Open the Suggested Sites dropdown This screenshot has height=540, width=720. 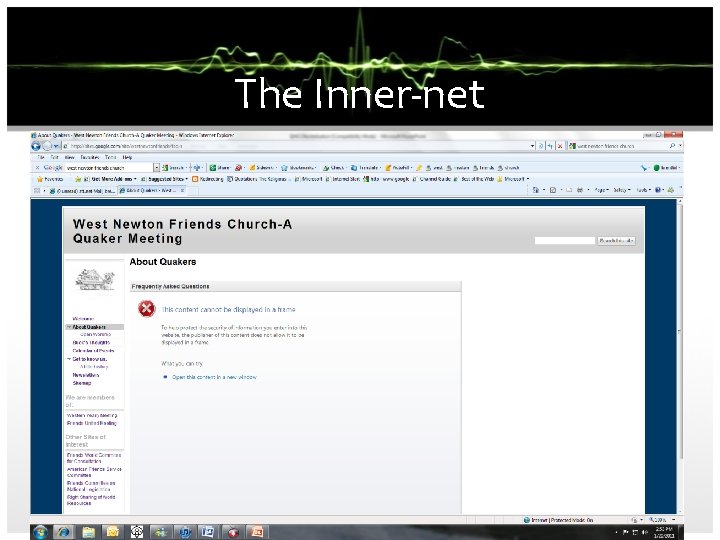click(164, 179)
